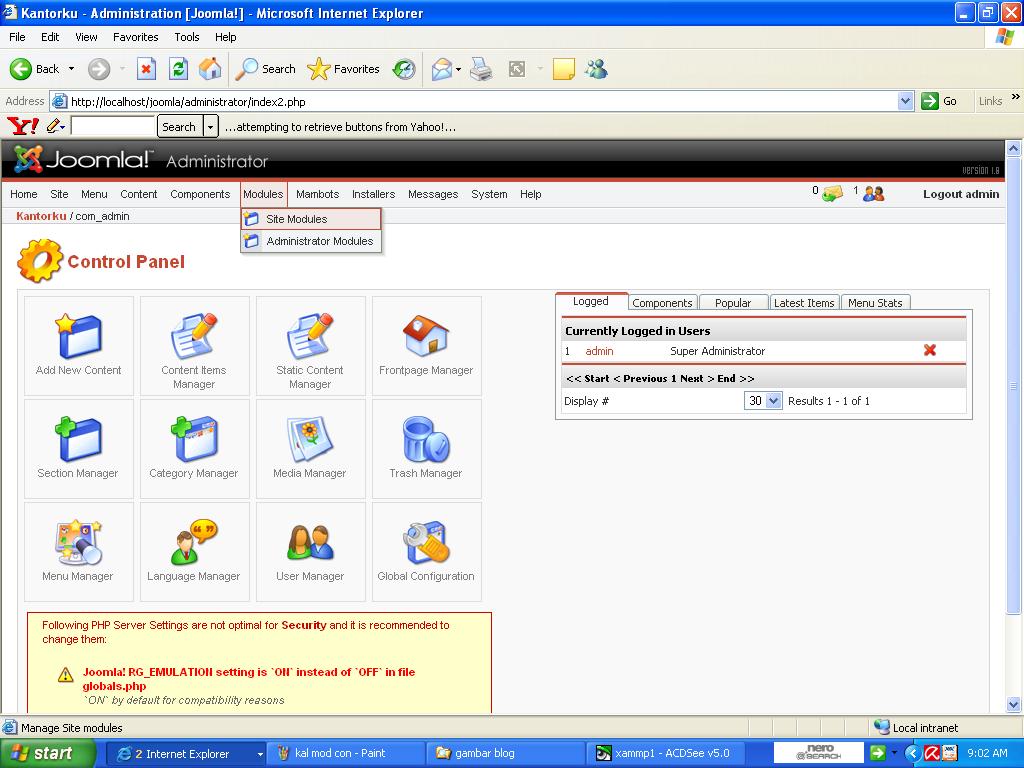1024x768 pixels.
Task: Click the Kantorku breadcrumb link
Action: [41, 216]
